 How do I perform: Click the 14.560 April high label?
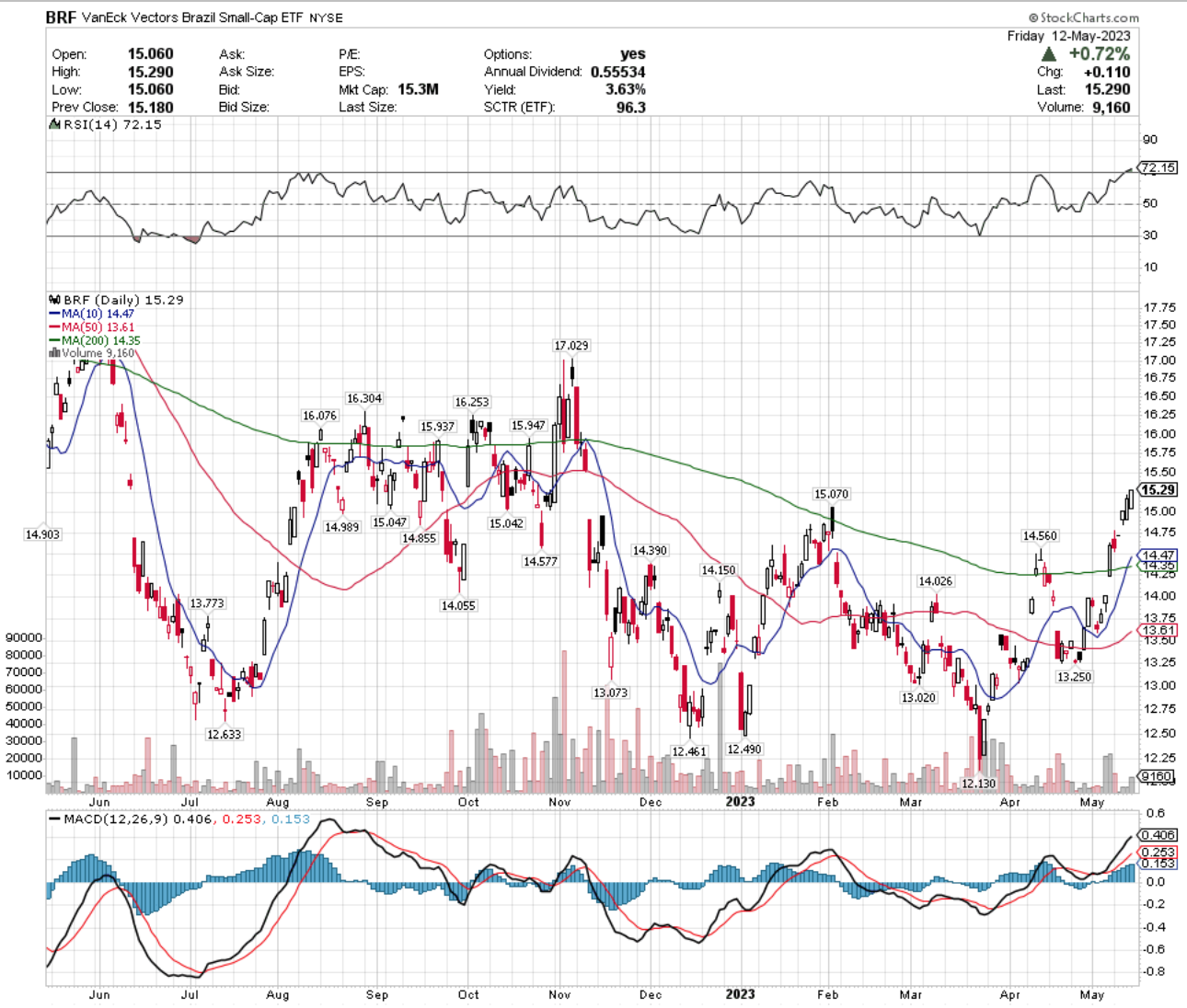[1041, 536]
